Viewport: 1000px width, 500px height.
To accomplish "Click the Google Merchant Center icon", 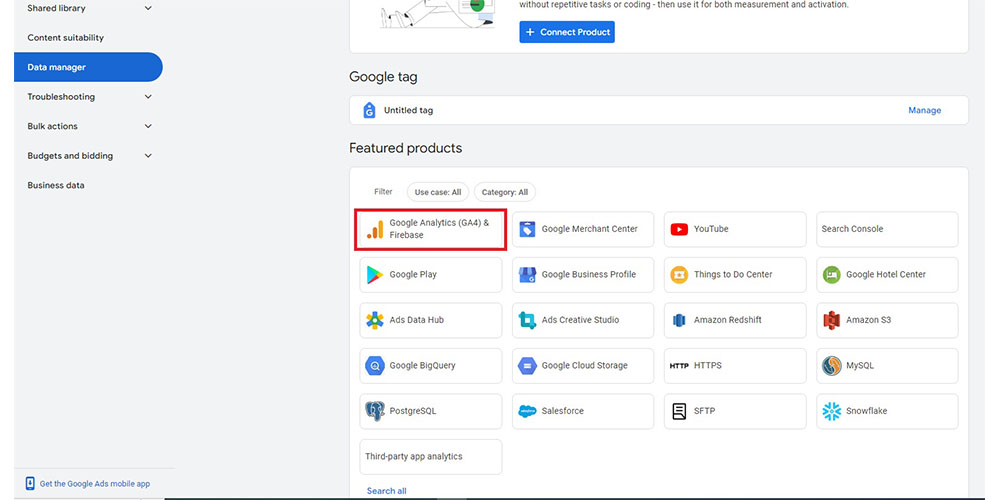I will (x=527, y=229).
